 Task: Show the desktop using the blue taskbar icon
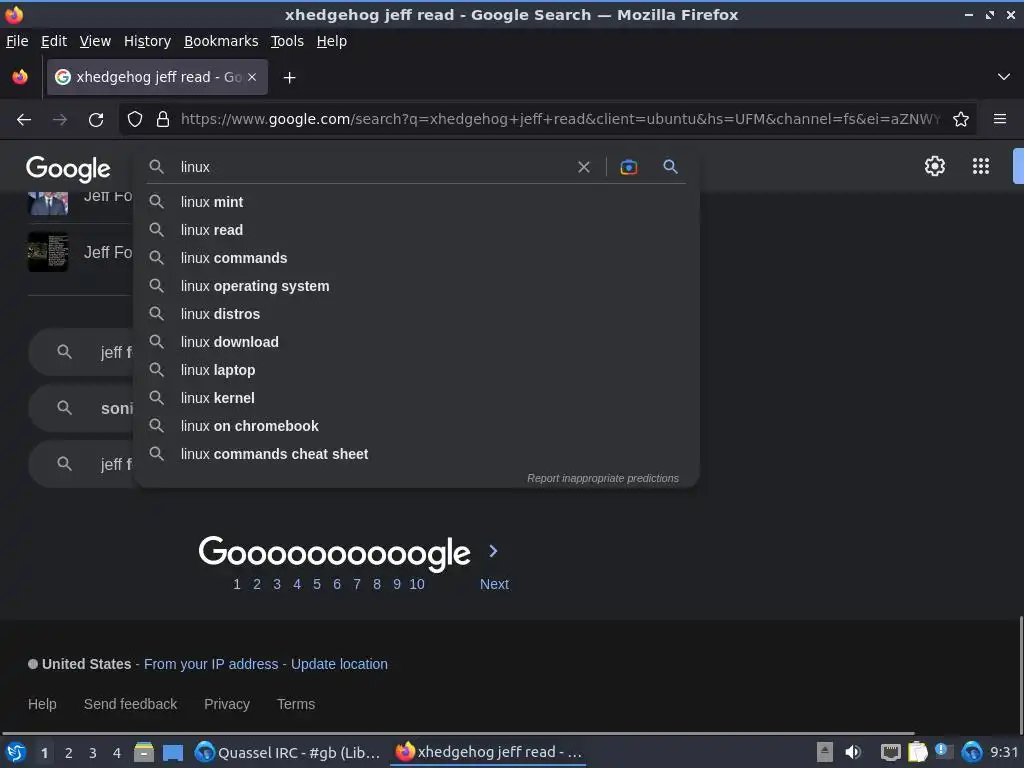point(173,753)
